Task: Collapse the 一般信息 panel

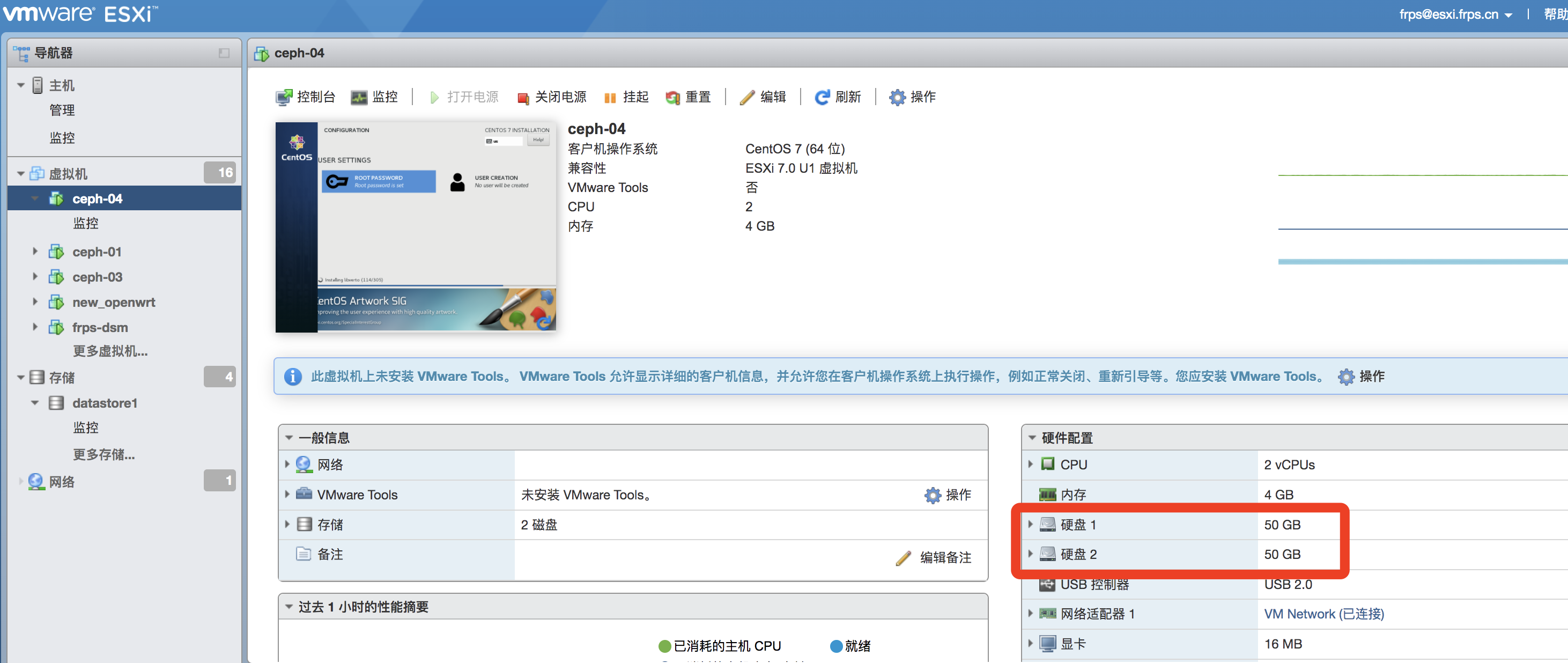Action: click(x=289, y=438)
